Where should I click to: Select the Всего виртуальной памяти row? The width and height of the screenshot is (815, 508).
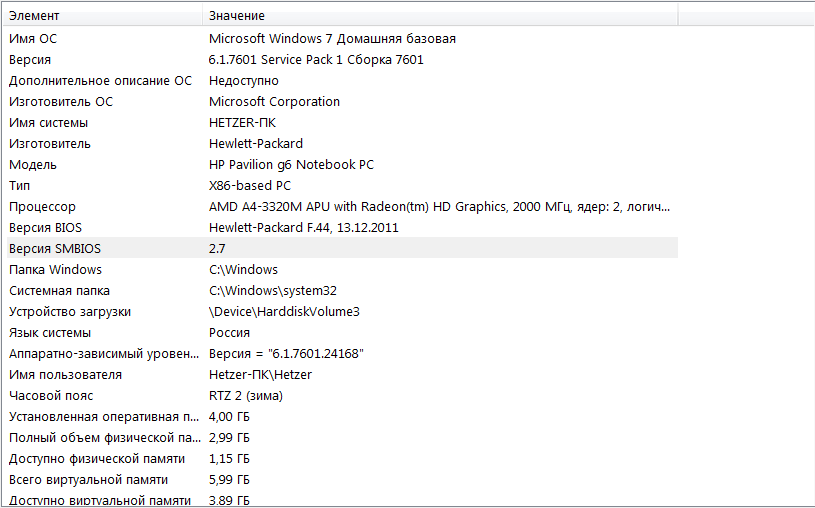[342, 479]
